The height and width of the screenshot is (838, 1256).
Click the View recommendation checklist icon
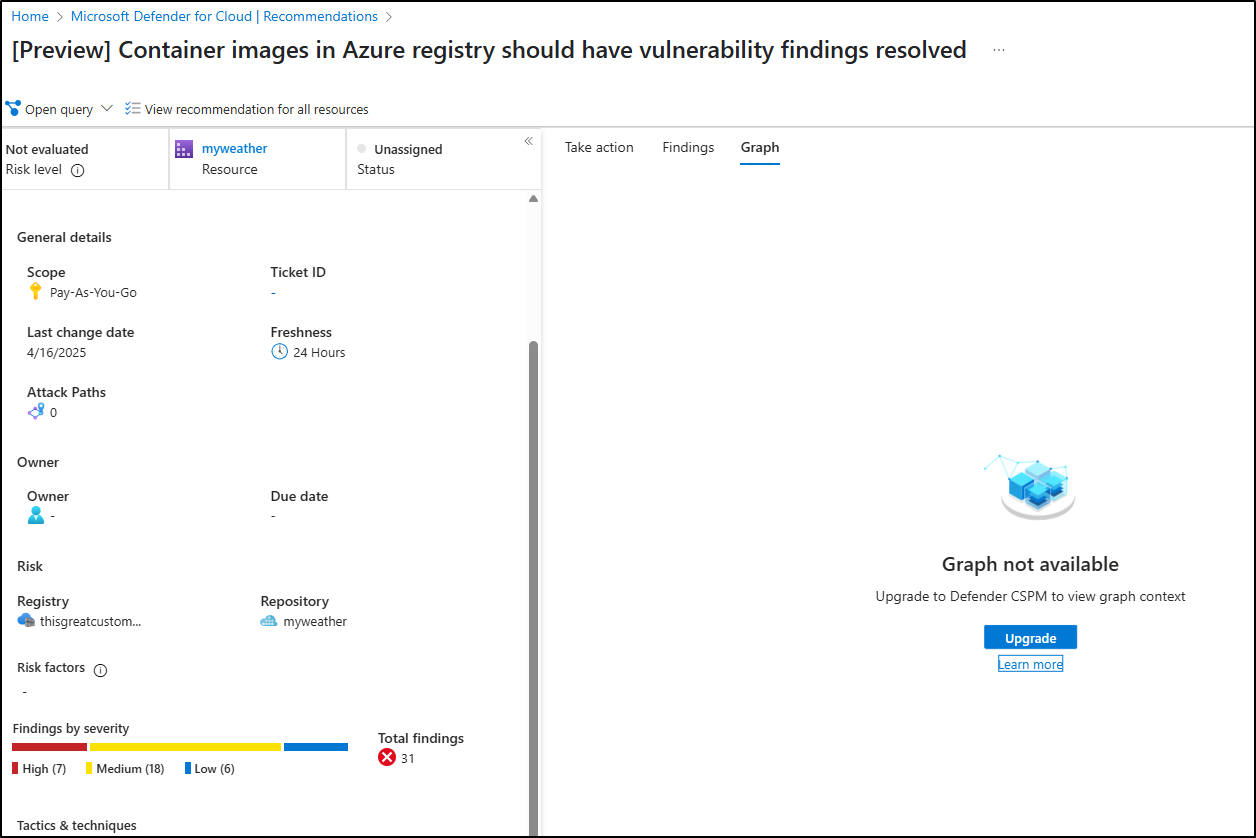tap(133, 109)
